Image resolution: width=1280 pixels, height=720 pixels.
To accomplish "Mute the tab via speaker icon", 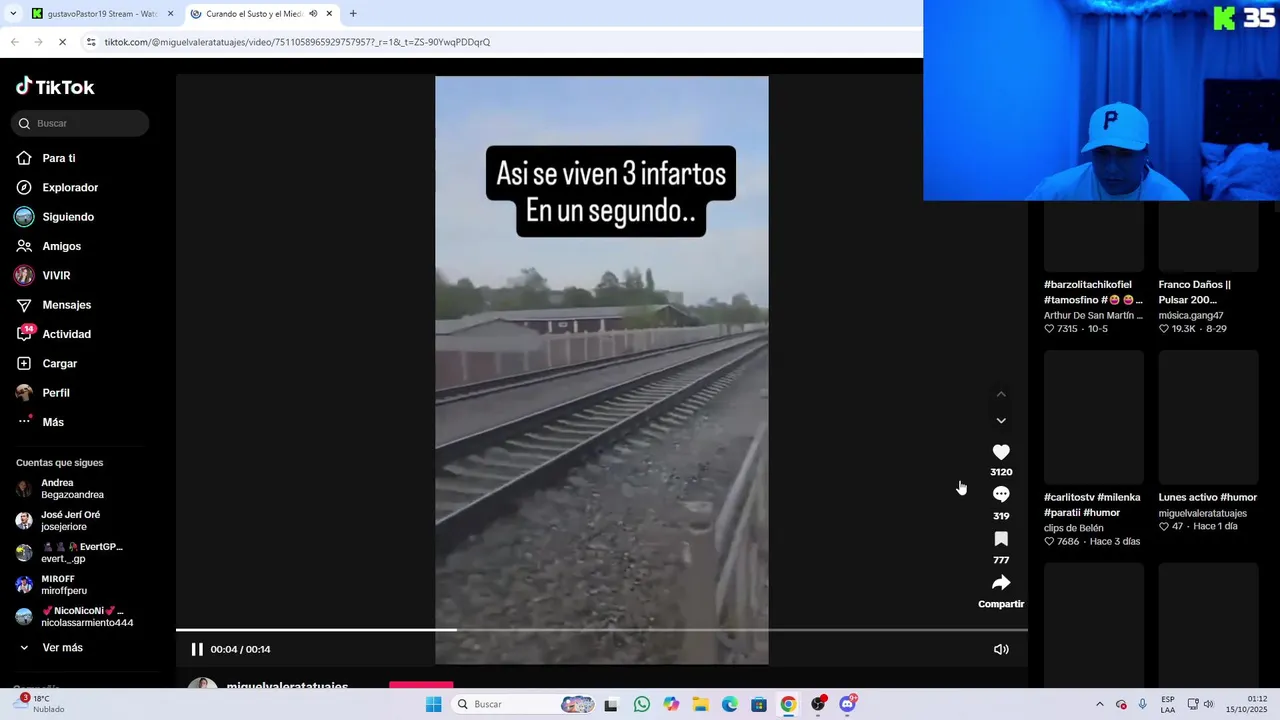I will pos(313,14).
